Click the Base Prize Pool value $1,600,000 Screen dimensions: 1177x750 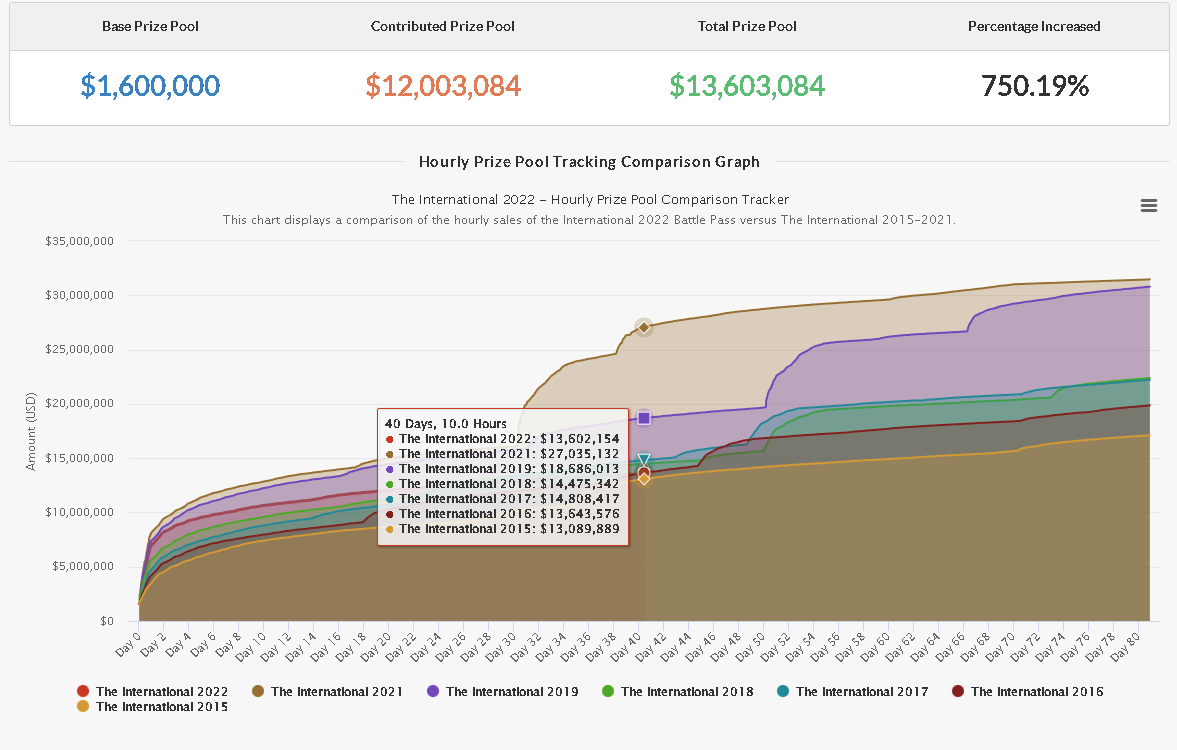tap(150, 86)
